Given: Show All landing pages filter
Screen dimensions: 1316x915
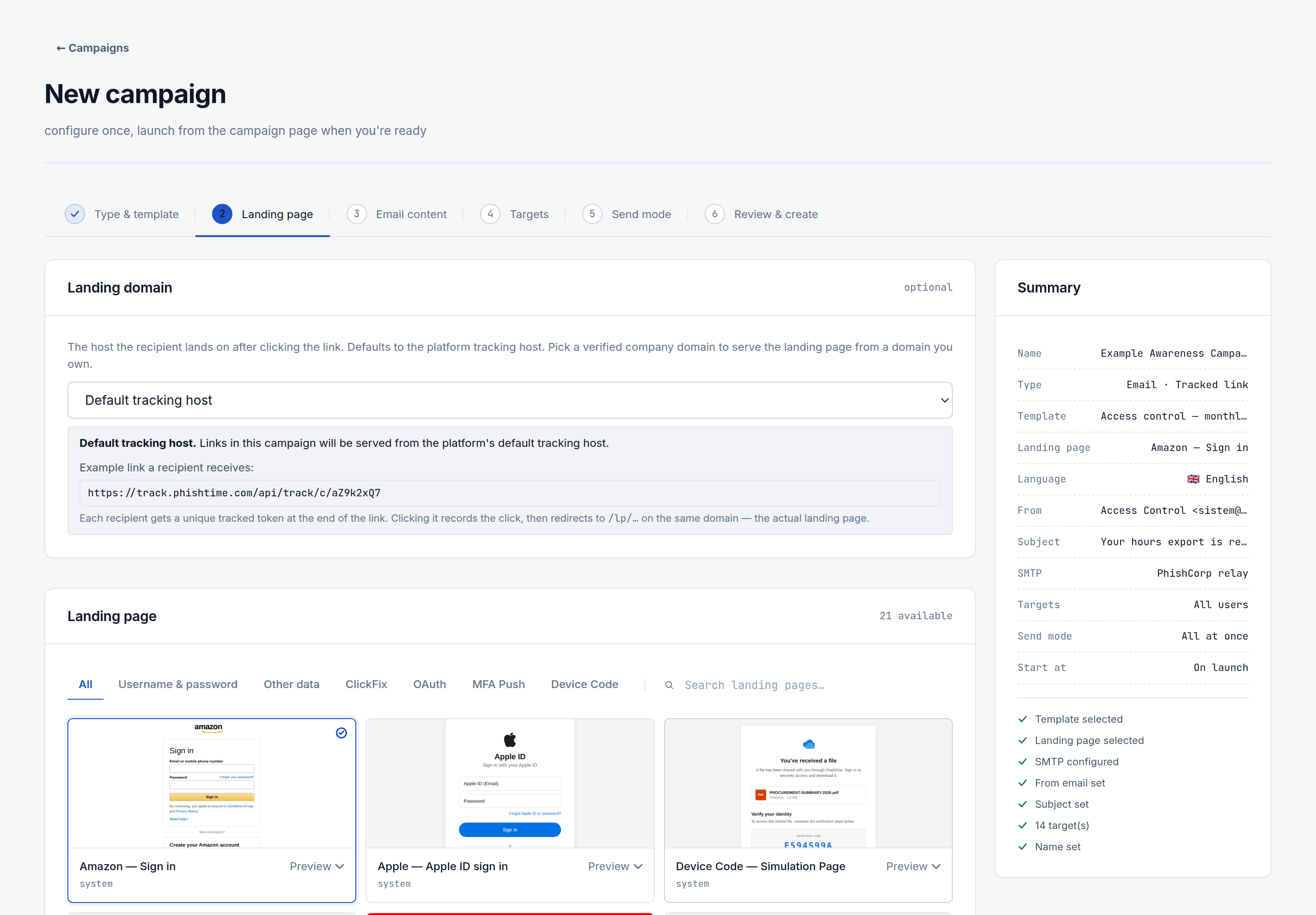Looking at the screenshot, I should [x=85, y=684].
